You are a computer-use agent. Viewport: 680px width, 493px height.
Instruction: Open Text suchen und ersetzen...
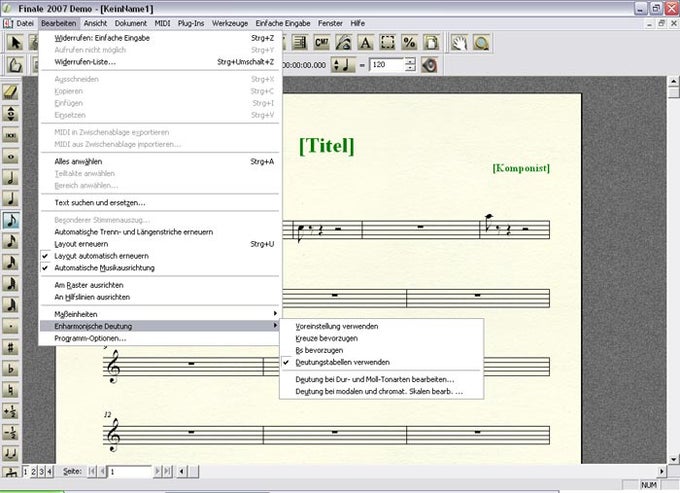(x=160, y=202)
